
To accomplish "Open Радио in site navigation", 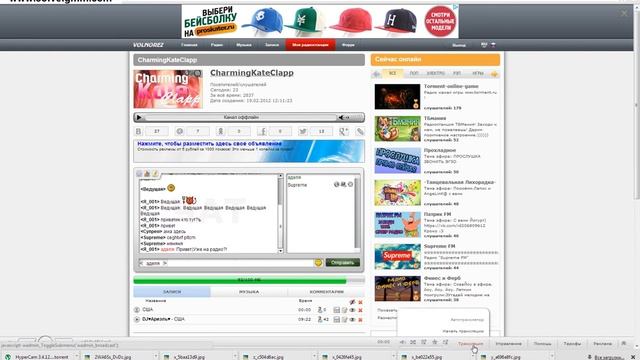I will pyautogui.click(x=217, y=45).
